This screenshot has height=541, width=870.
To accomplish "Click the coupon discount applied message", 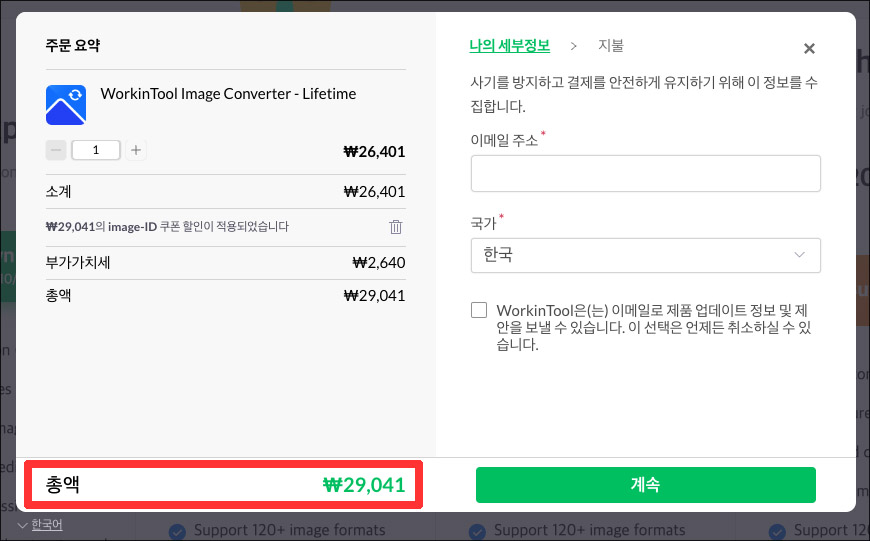I will coord(167,226).
